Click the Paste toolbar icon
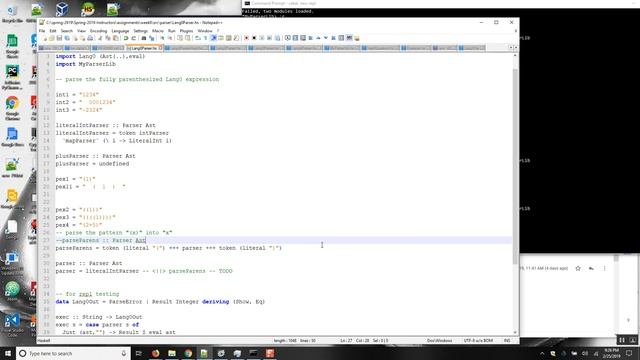 pos(116,38)
